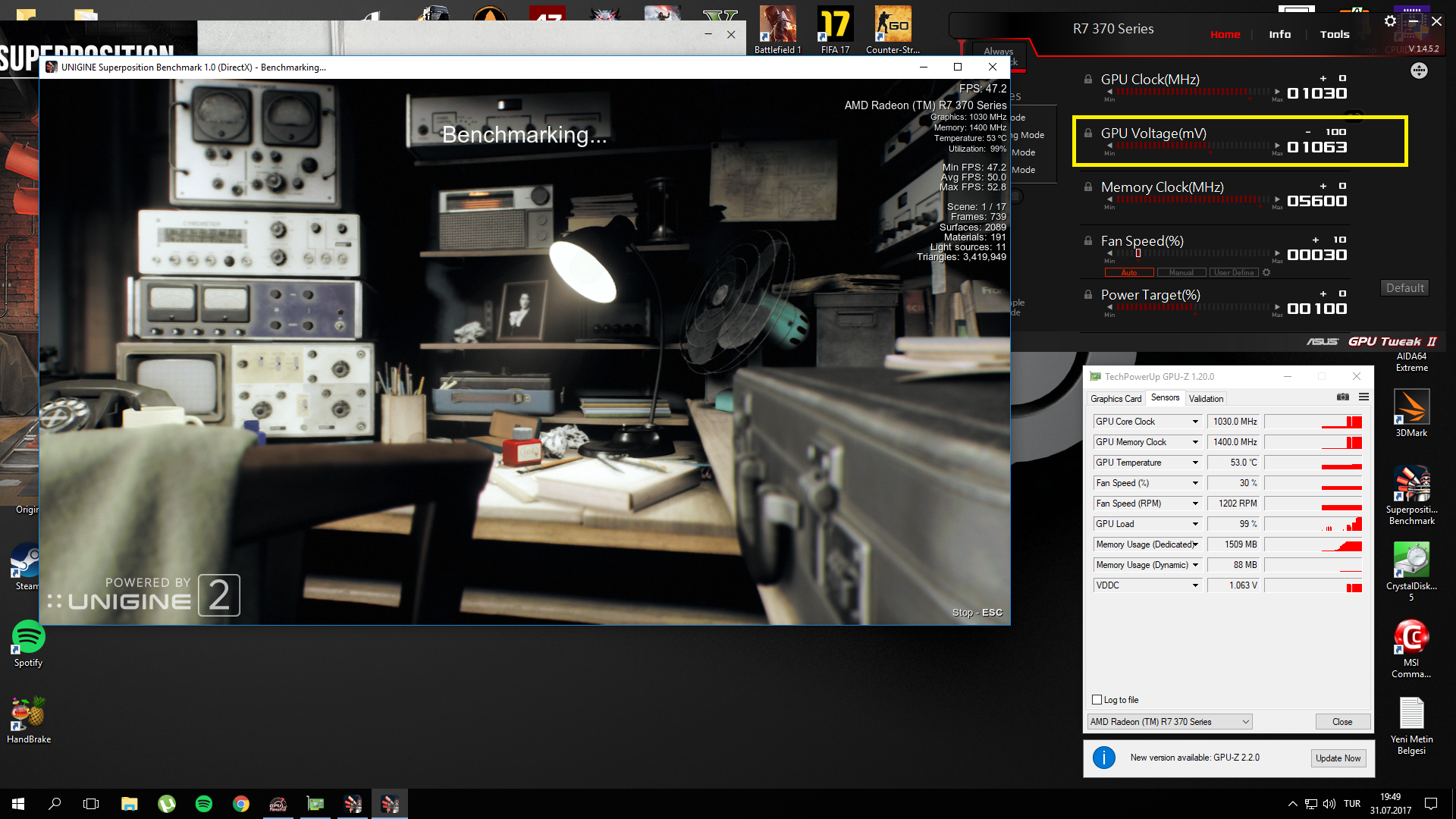Open 3DMark desktop shortcut
Screen dimensions: 1456x819
(1411, 413)
